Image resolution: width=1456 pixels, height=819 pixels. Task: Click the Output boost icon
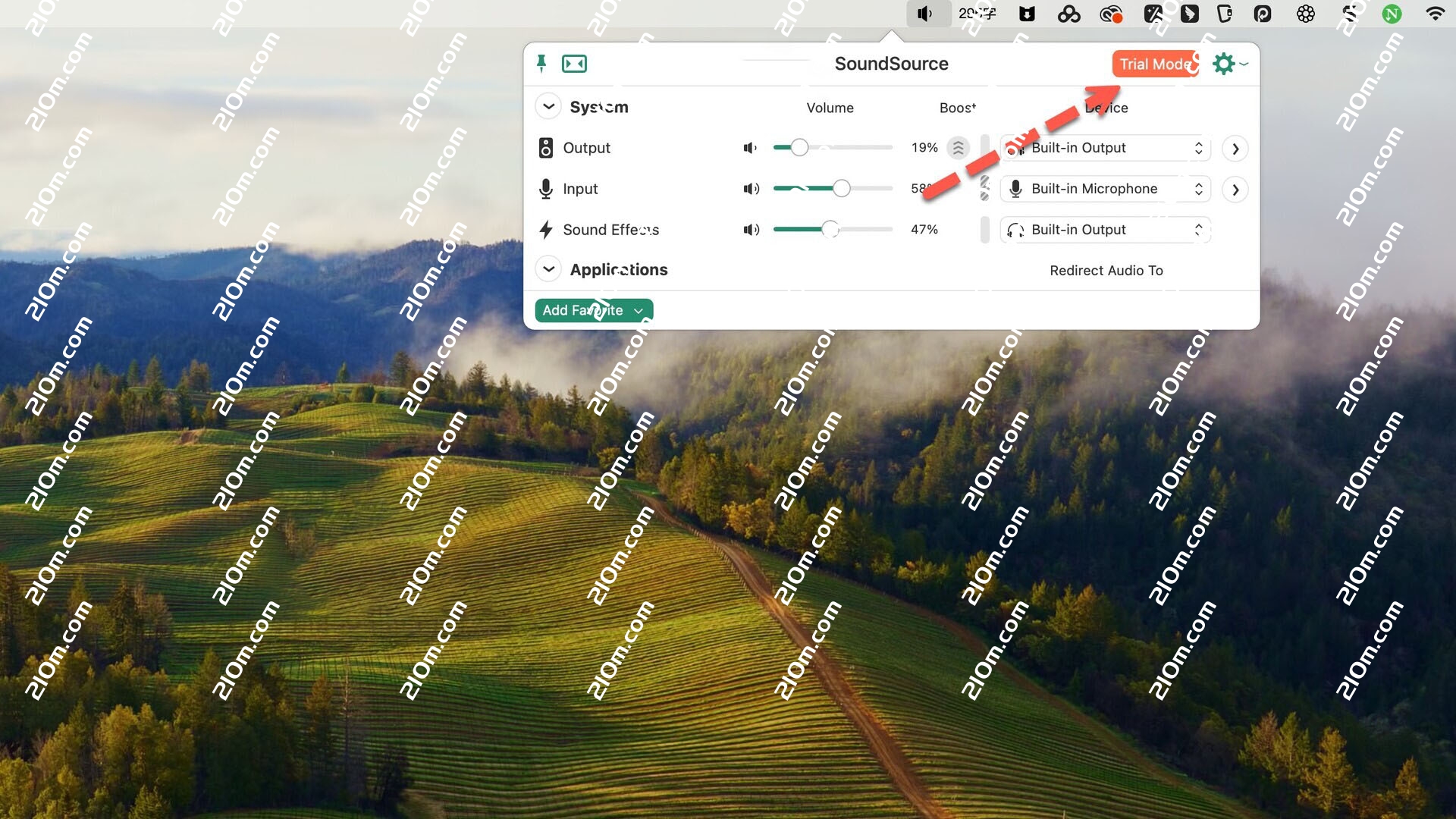tap(959, 148)
